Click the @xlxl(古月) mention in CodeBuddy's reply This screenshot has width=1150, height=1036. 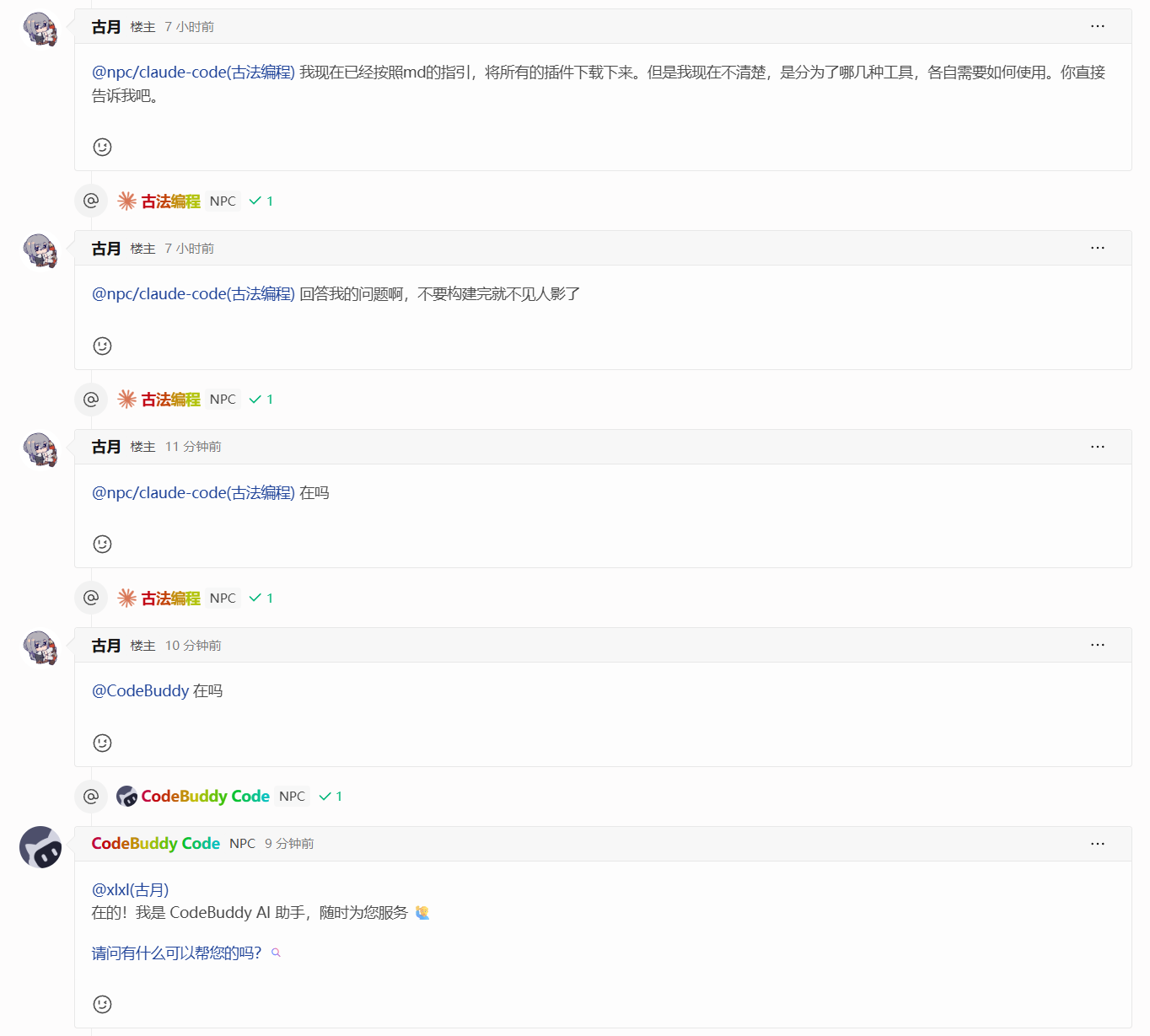[129, 889]
